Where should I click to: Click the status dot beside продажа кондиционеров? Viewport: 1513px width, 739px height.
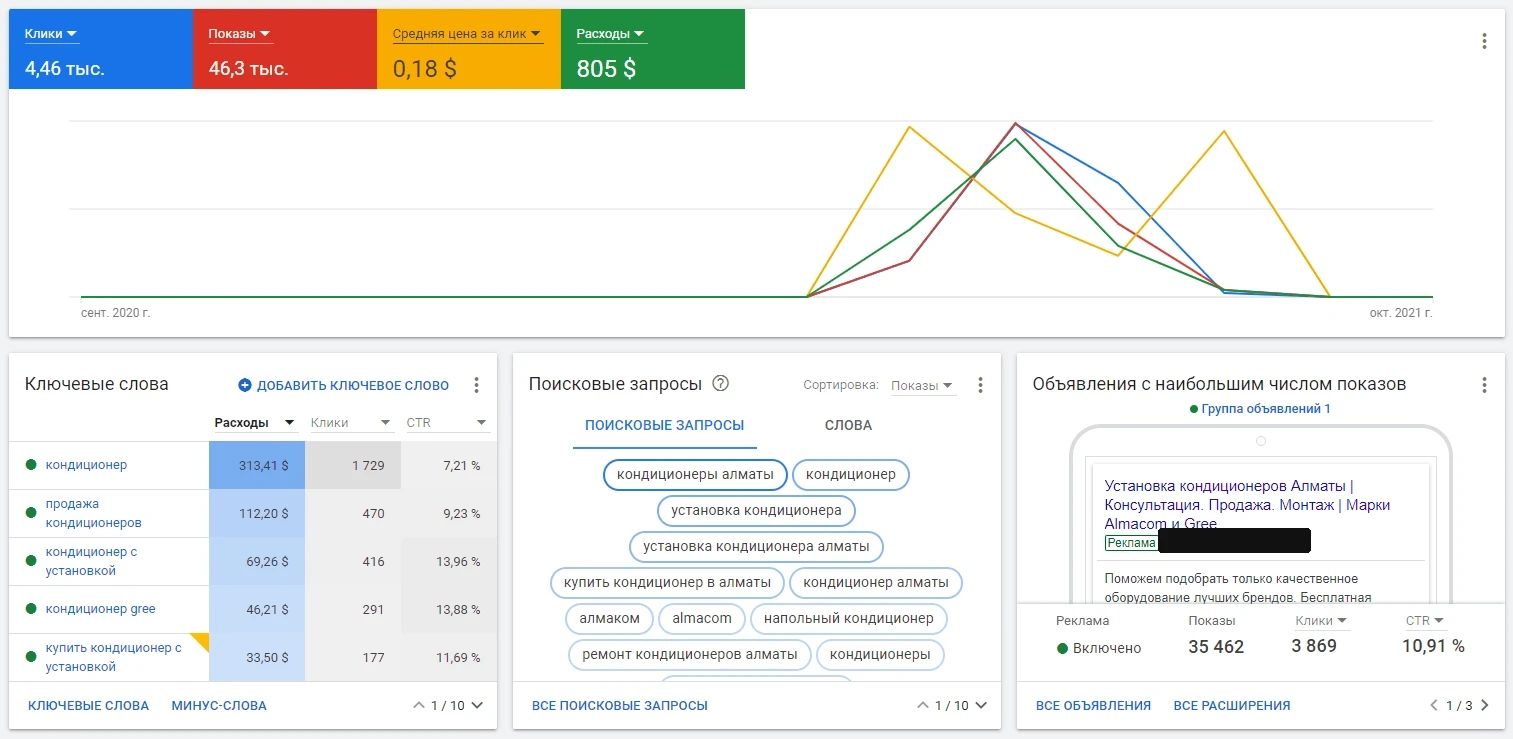[31, 513]
